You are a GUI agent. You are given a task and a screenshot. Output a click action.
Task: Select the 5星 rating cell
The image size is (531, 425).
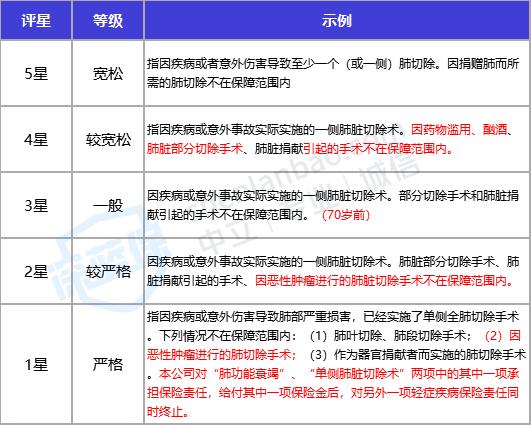tap(36, 73)
